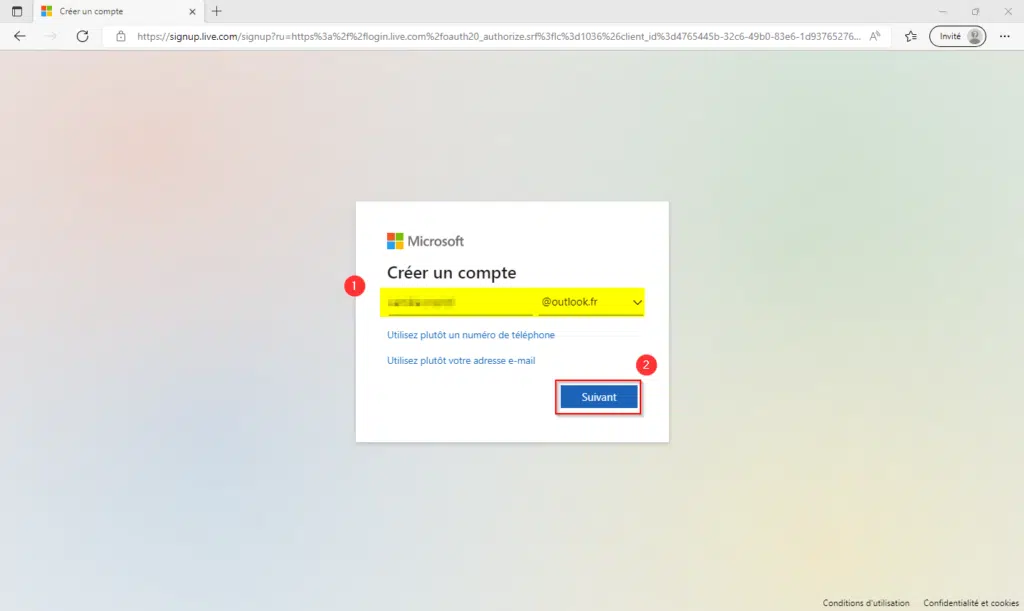
Task: Click the Microsoft logo
Action: tap(425, 241)
